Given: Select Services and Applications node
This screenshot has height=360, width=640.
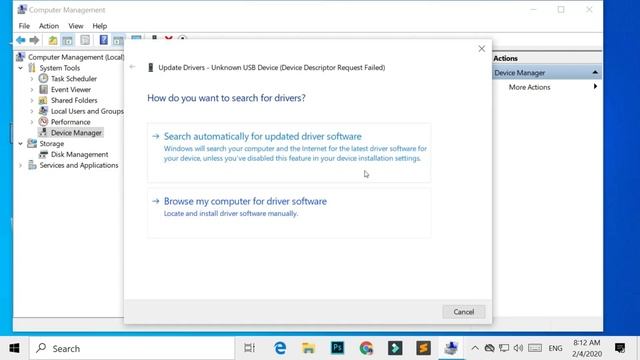Looking at the screenshot, I should 79,165.
